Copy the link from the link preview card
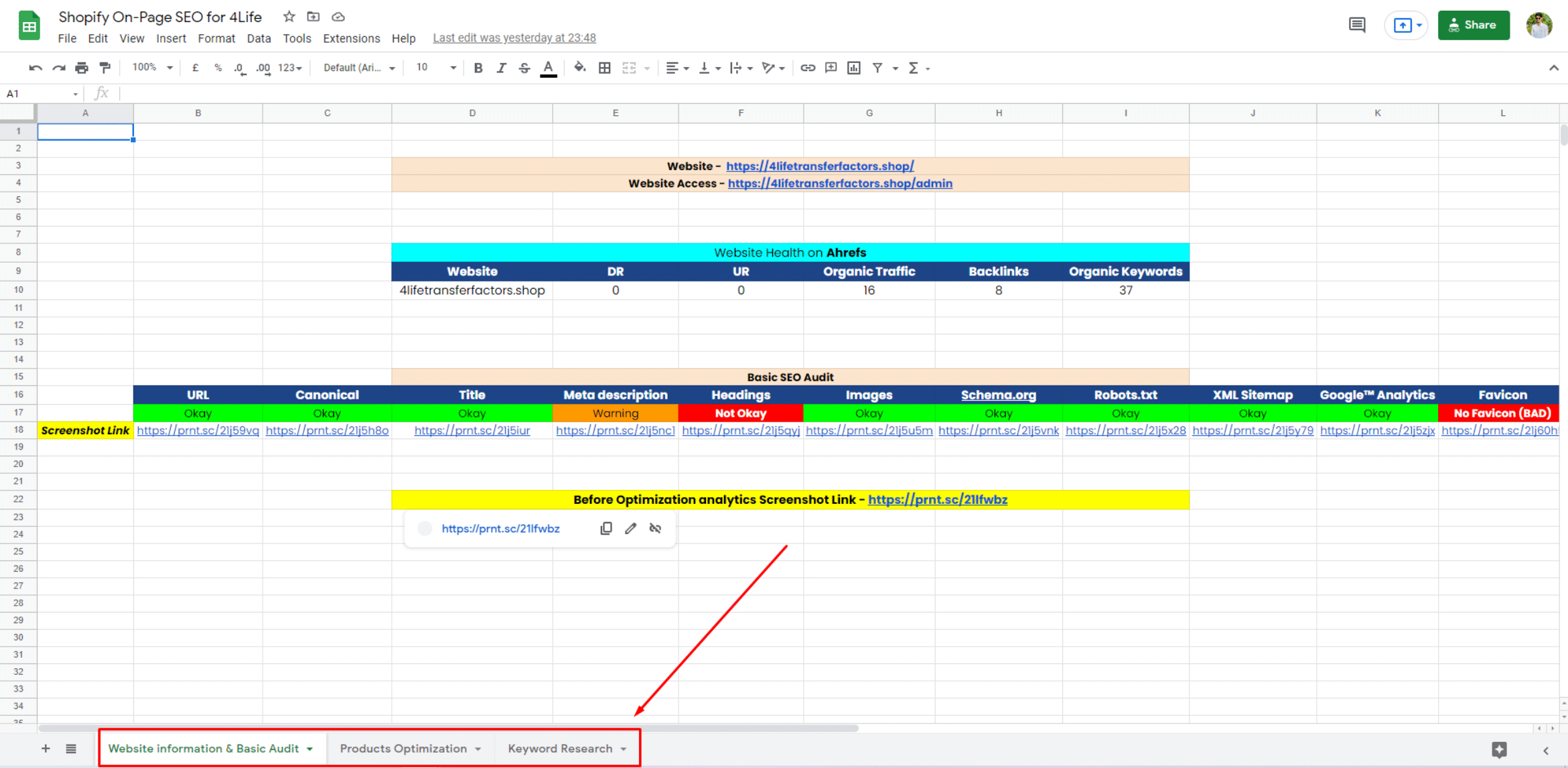The image size is (1568, 768). pos(605,528)
